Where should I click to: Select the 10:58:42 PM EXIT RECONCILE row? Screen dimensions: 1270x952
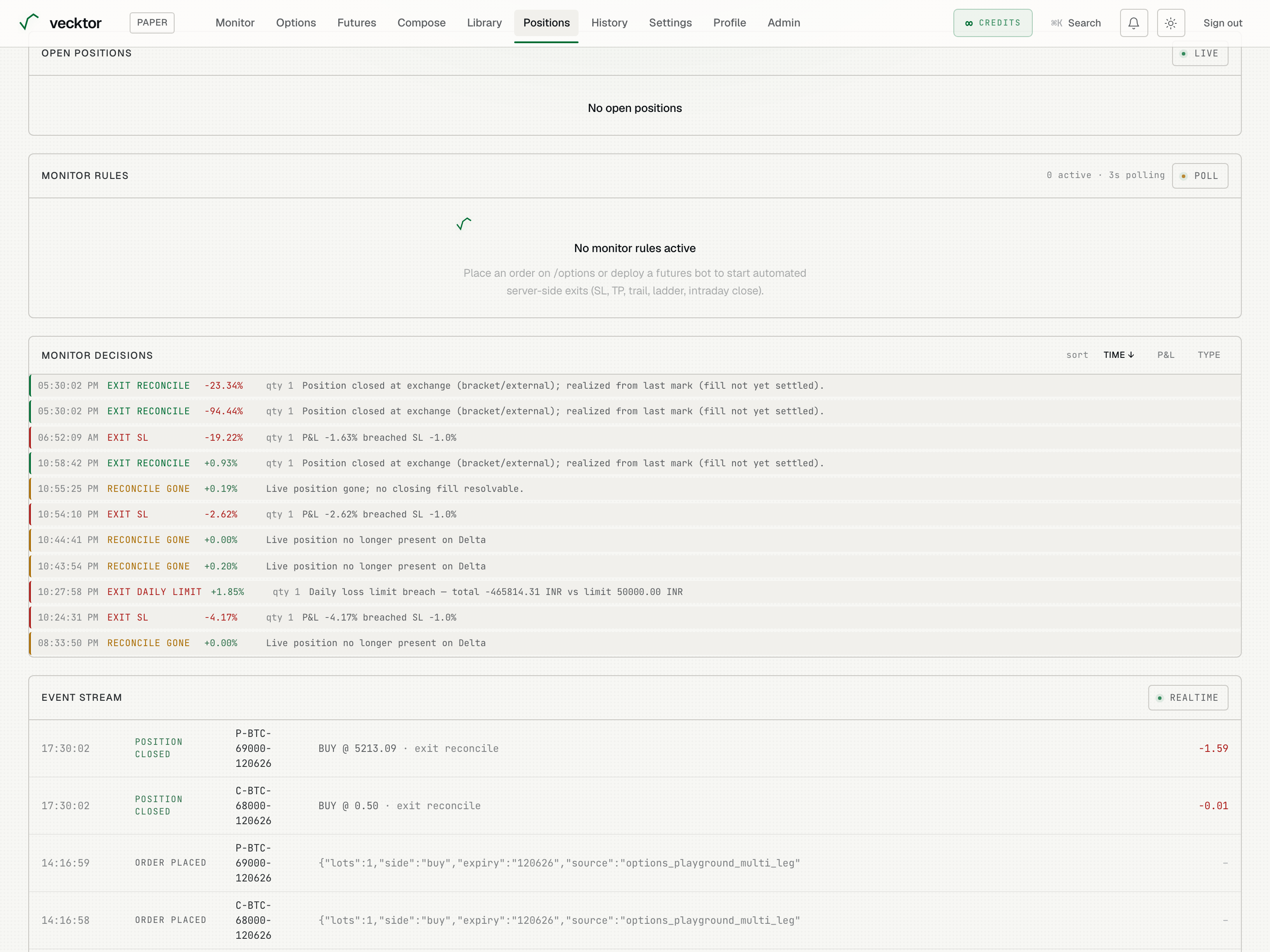(635, 463)
